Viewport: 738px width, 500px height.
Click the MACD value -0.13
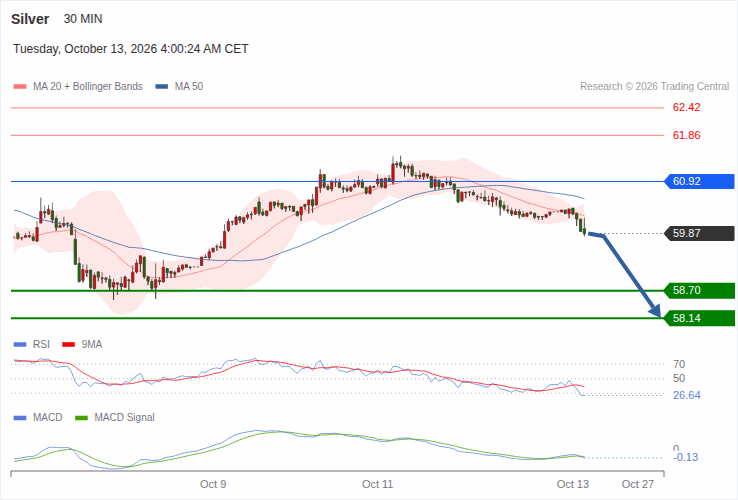686,458
